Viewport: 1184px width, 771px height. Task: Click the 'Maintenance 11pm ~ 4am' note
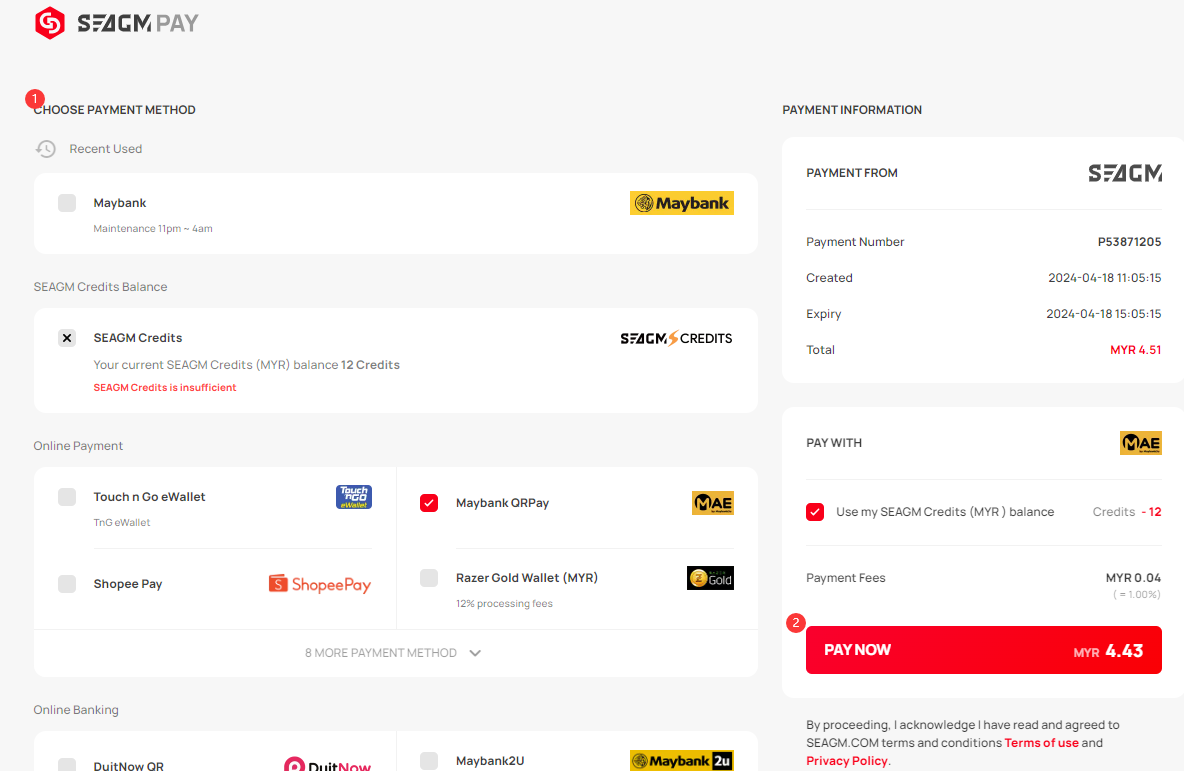point(153,229)
